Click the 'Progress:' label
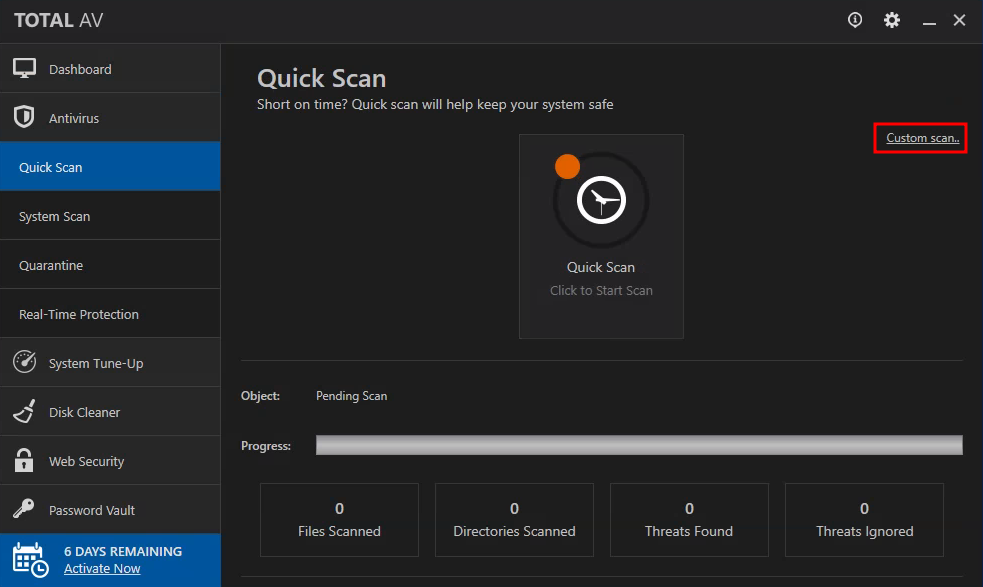 (266, 446)
